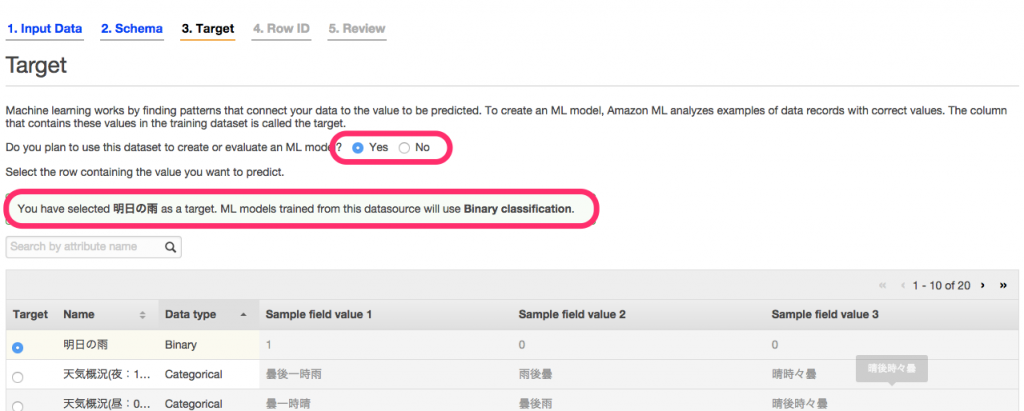The width and height of the screenshot is (1024, 411).
Task: Jump to first page double arrow
Action: point(883,286)
